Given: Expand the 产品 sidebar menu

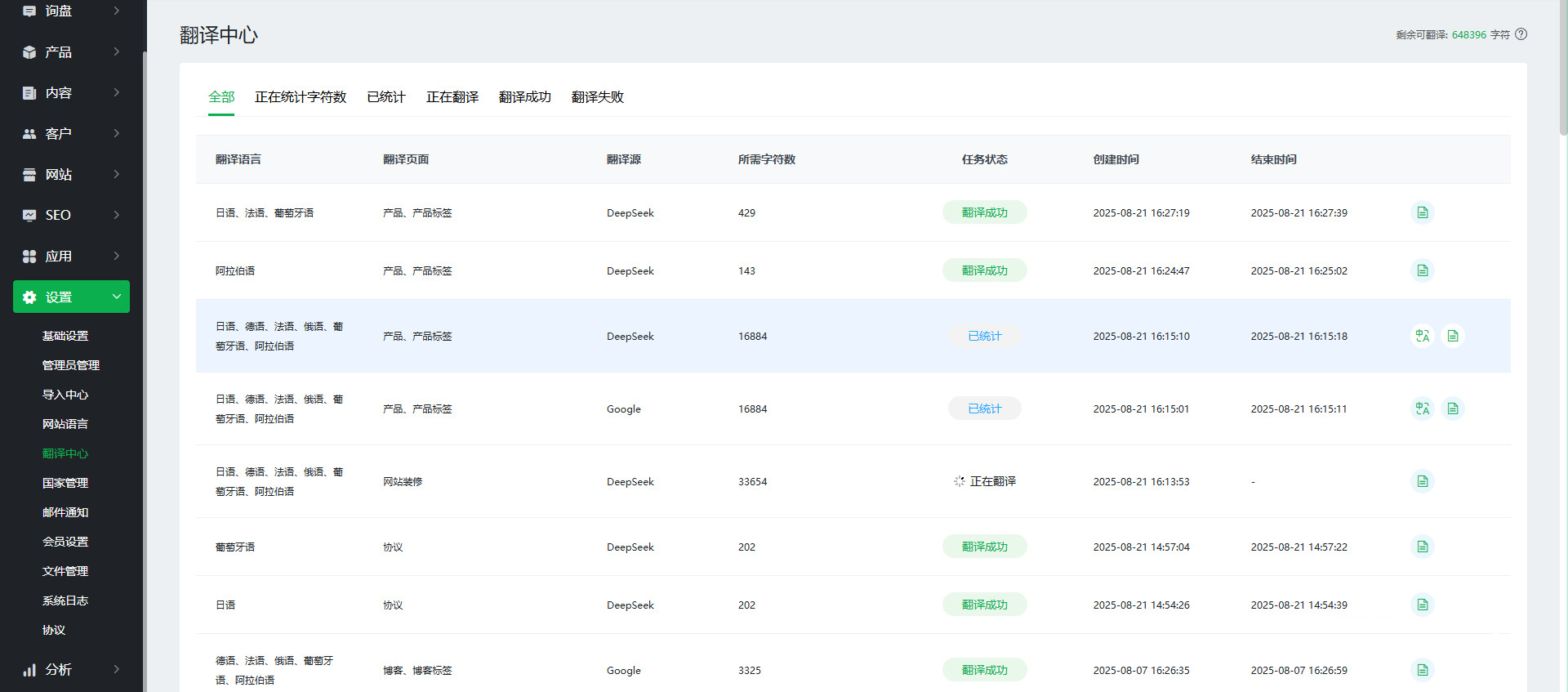Looking at the screenshot, I should [x=71, y=52].
